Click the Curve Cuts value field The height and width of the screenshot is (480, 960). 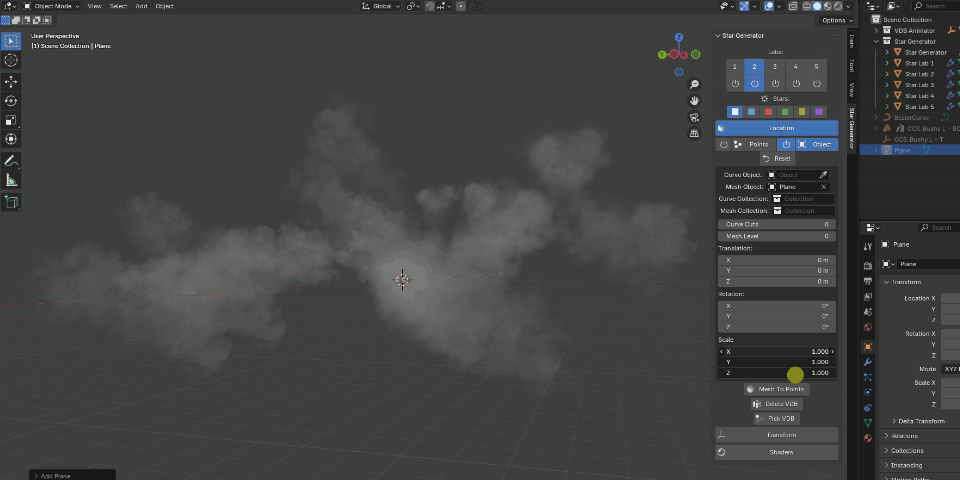(x=776, y=225)
